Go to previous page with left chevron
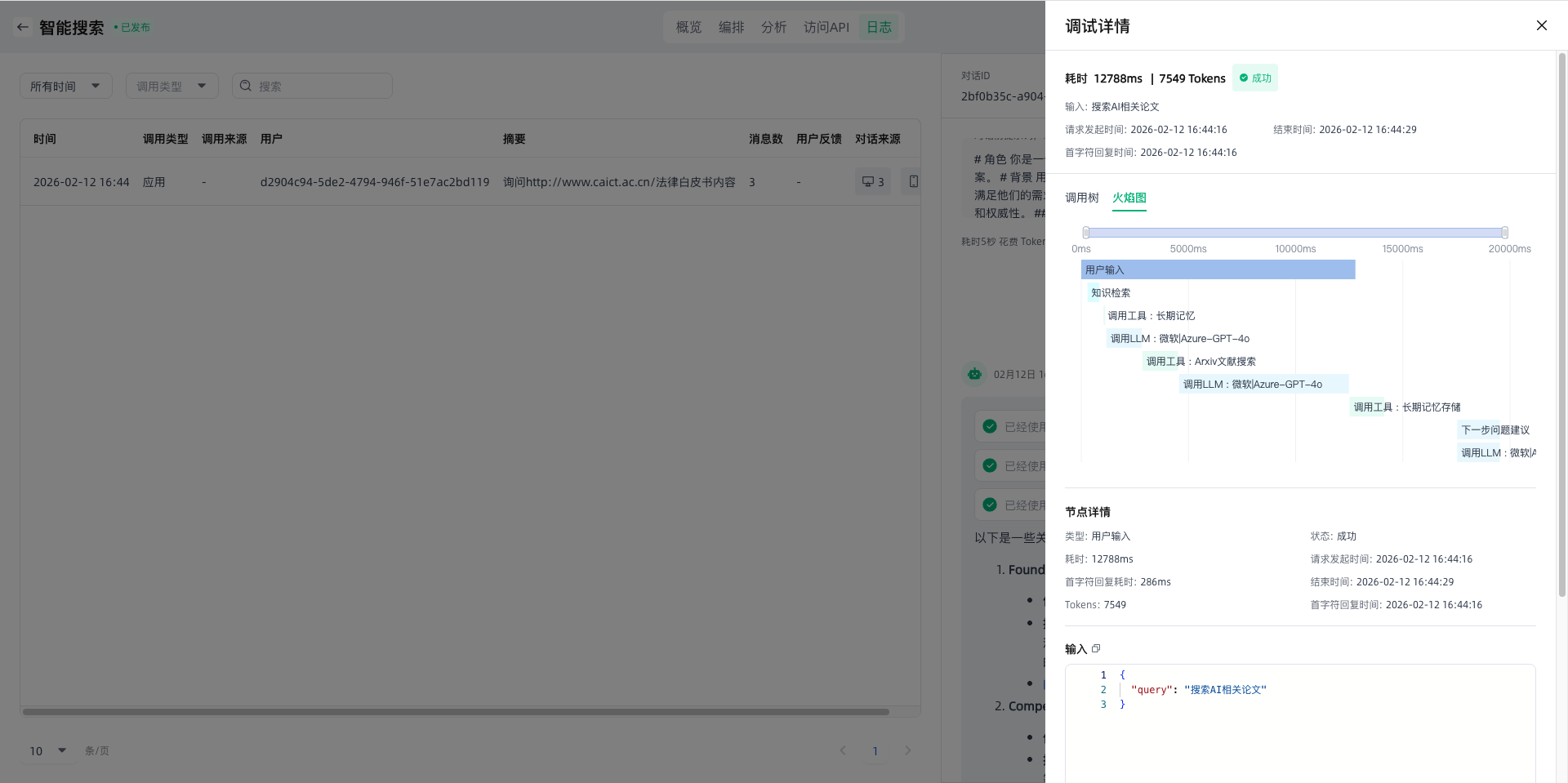The image size is (1568, 783). click(x=843, y=750)
